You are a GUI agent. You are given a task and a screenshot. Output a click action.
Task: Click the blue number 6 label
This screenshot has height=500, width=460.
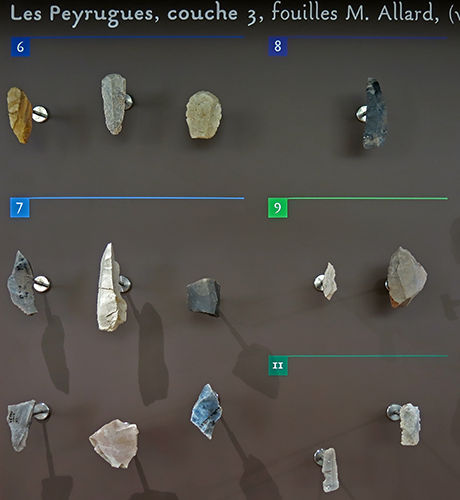click(x=20, y=47)
